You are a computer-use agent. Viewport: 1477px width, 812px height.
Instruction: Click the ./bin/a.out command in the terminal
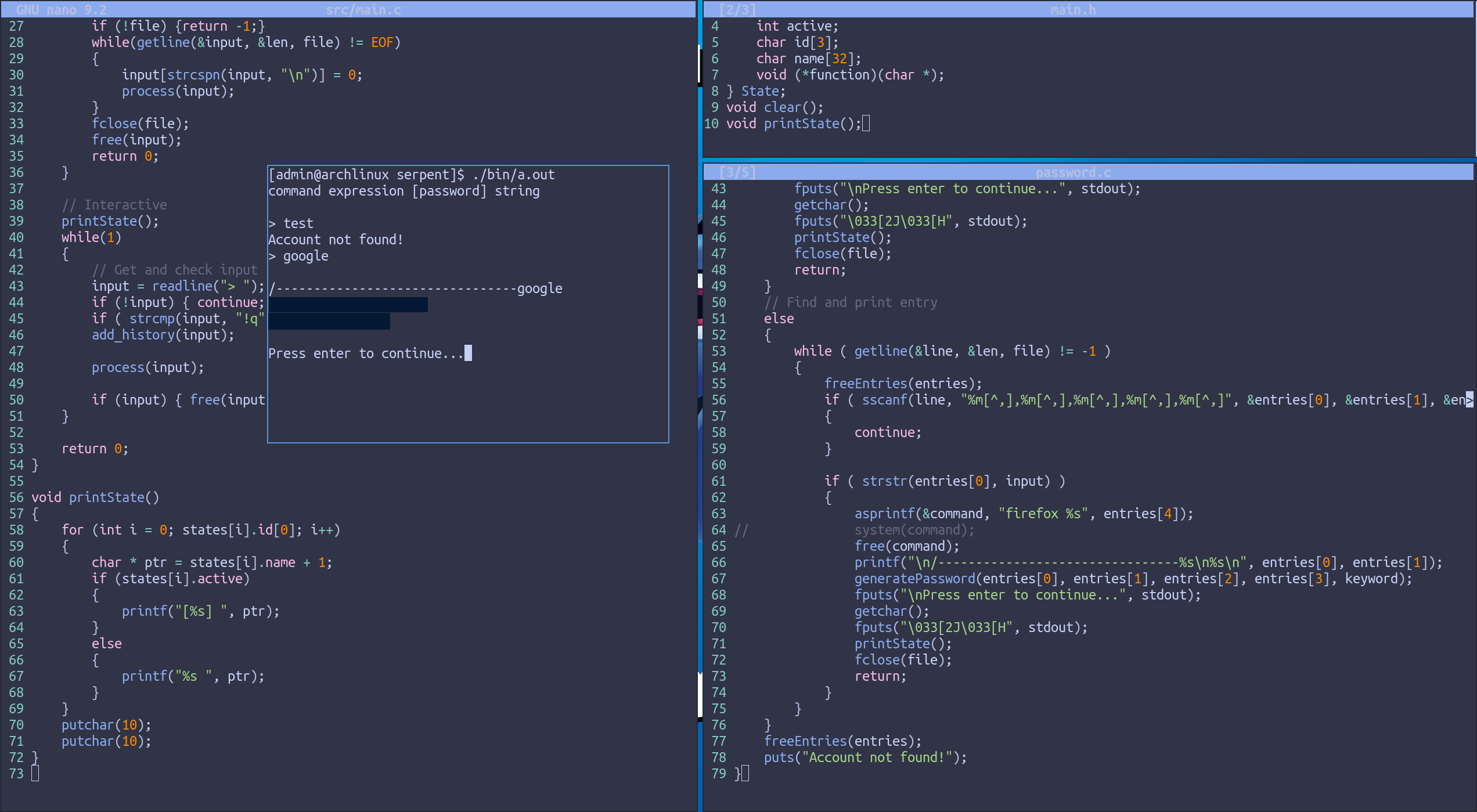[514, 175]
